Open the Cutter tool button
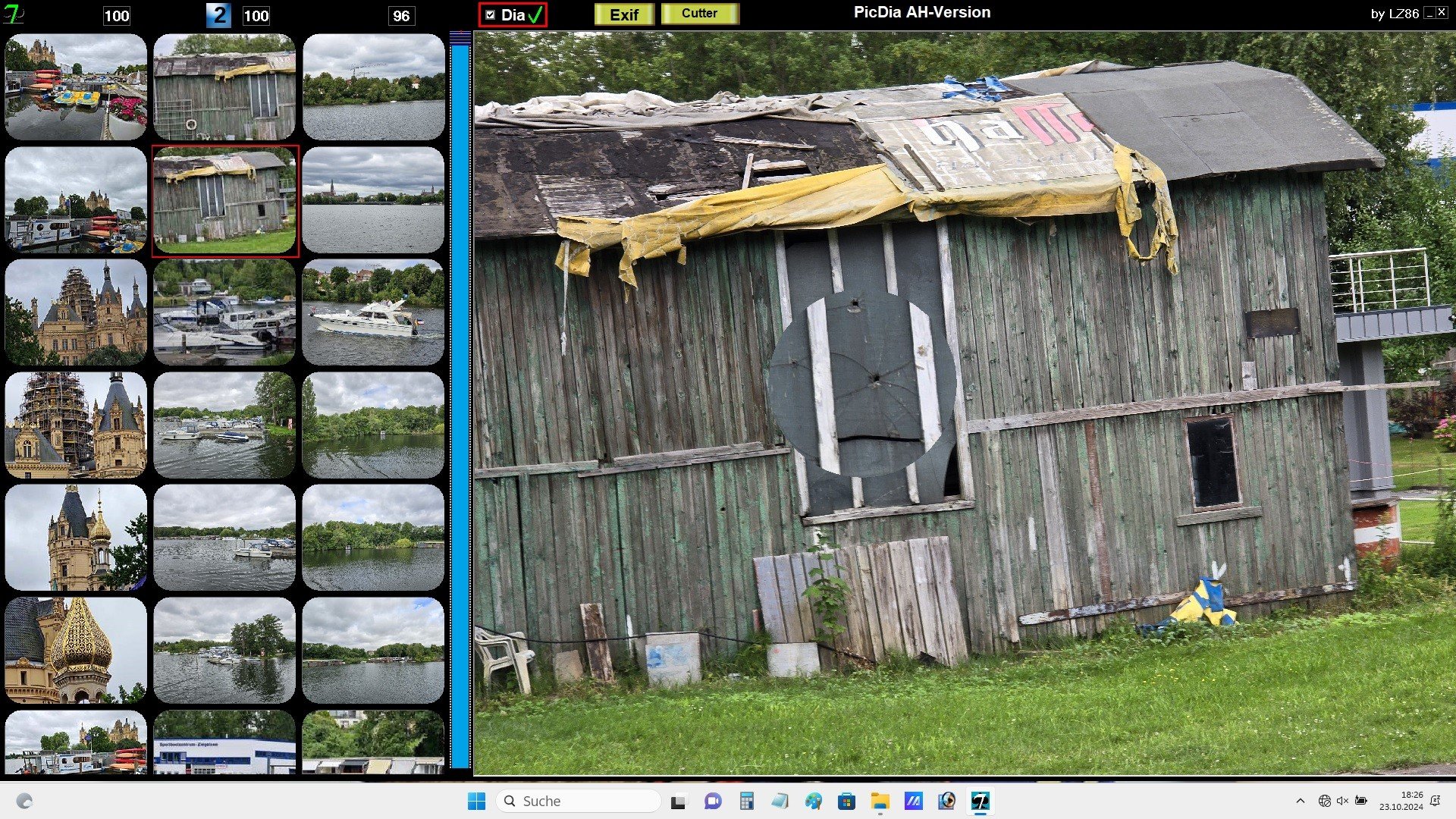The image size is (1456, 819). click(699, 14)
